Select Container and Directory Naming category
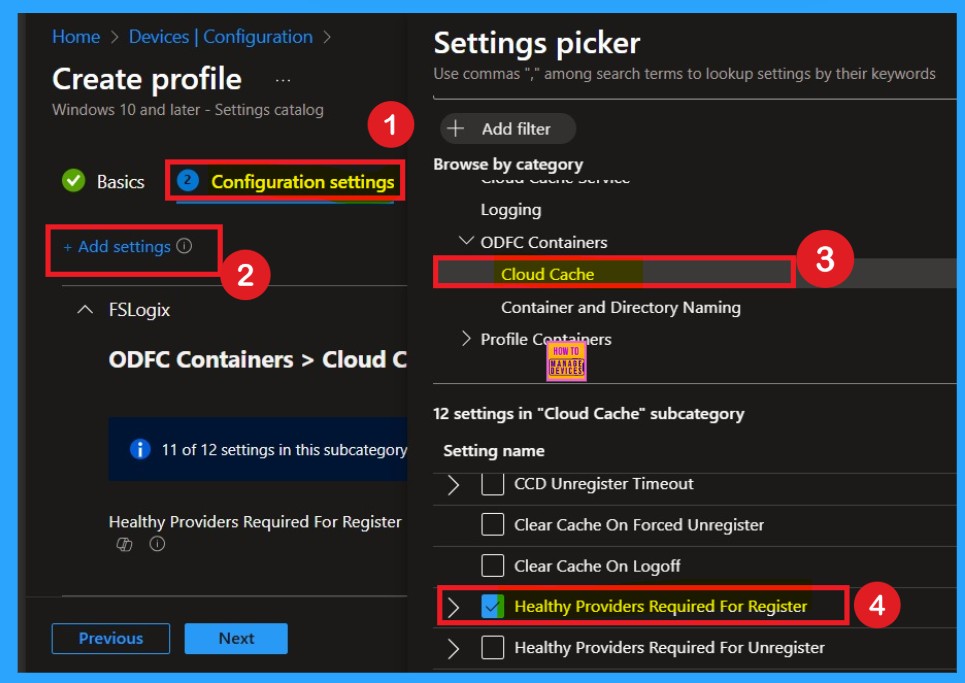The image size is (965, 683). [620, 307]
